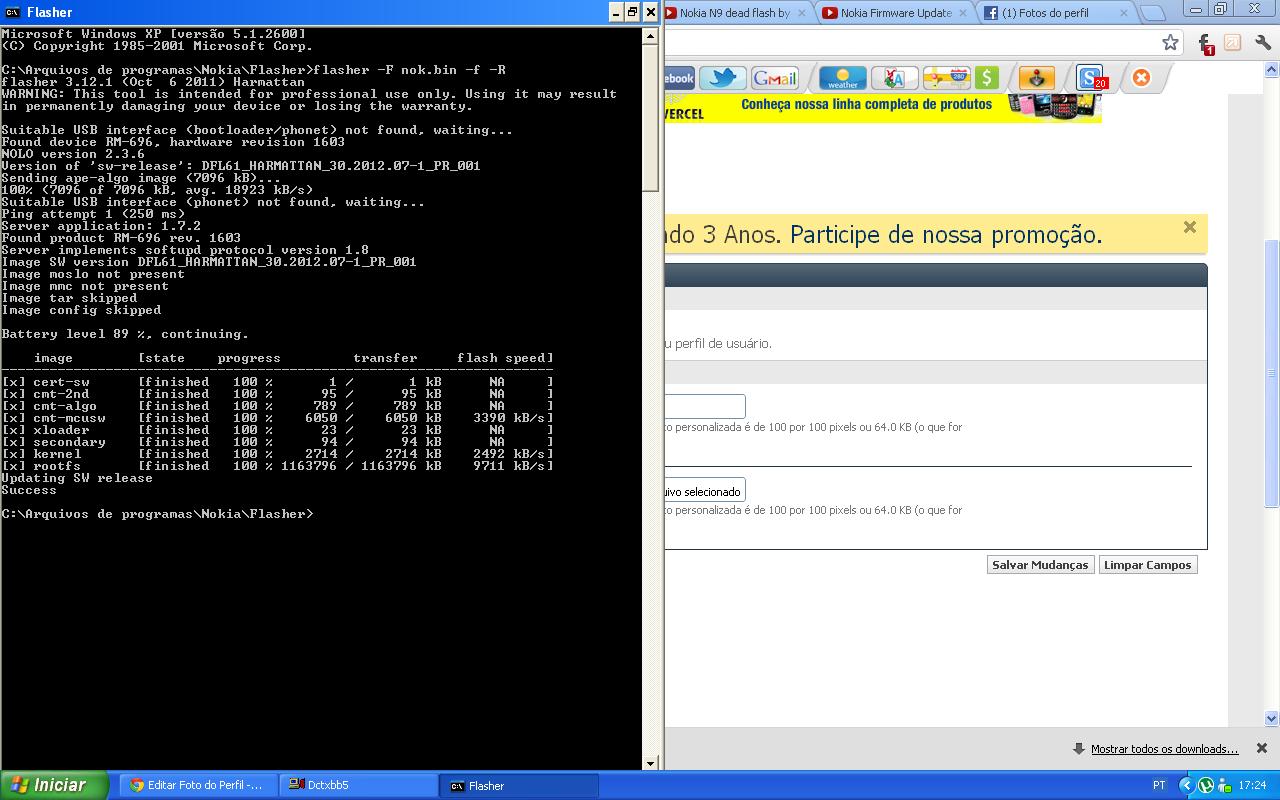Screen dimensions: 1280x800
Task: Click the Flasher taskbar item
Action: 519,786
